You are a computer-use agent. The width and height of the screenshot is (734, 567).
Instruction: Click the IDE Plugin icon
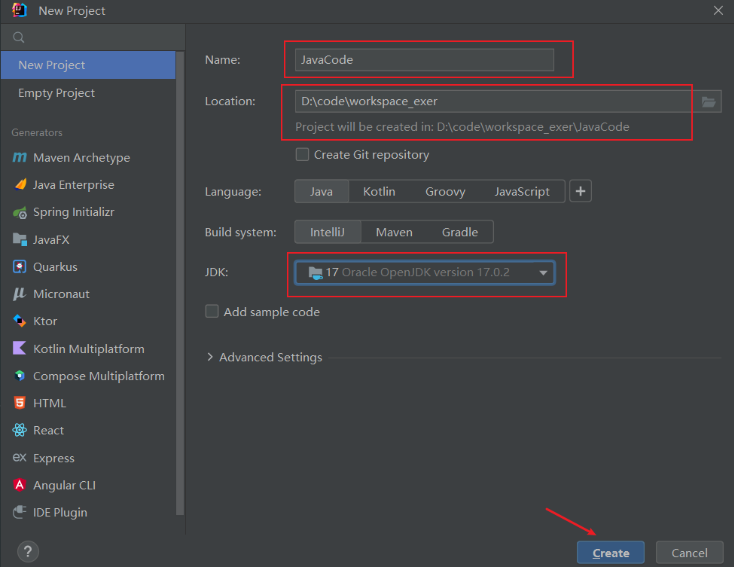[x=20, y=512]
